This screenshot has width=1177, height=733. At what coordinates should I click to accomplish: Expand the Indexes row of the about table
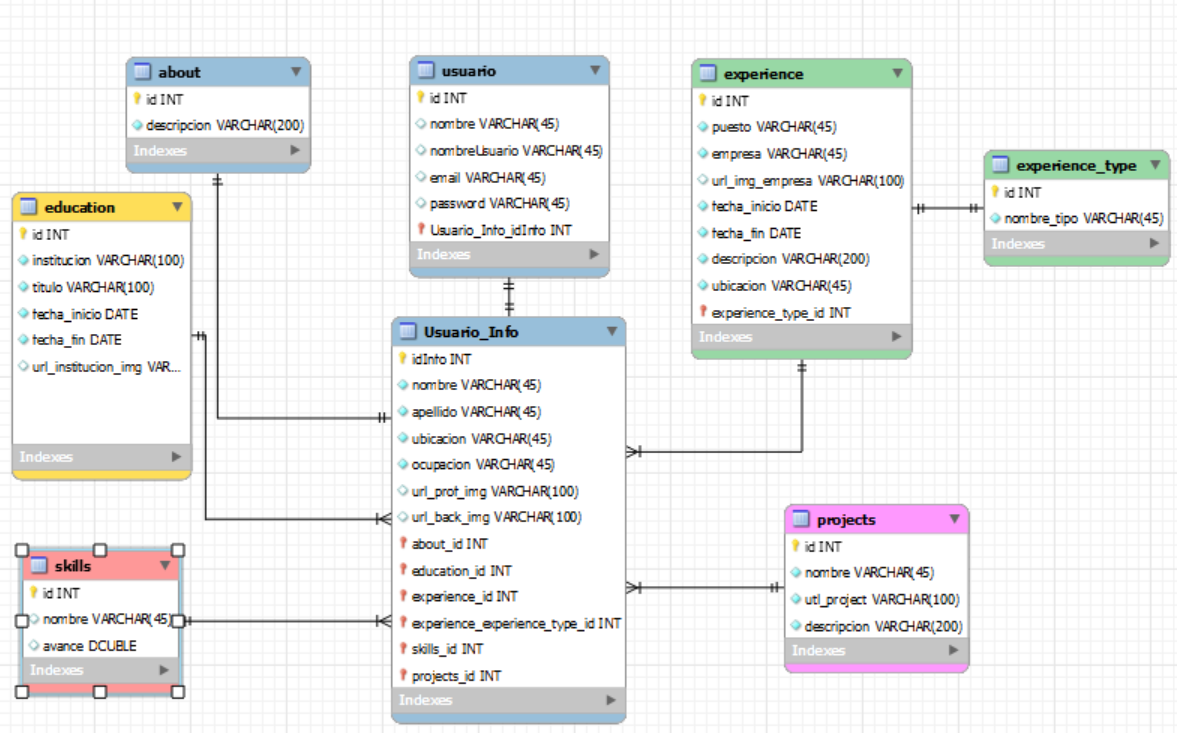(296, 150)
